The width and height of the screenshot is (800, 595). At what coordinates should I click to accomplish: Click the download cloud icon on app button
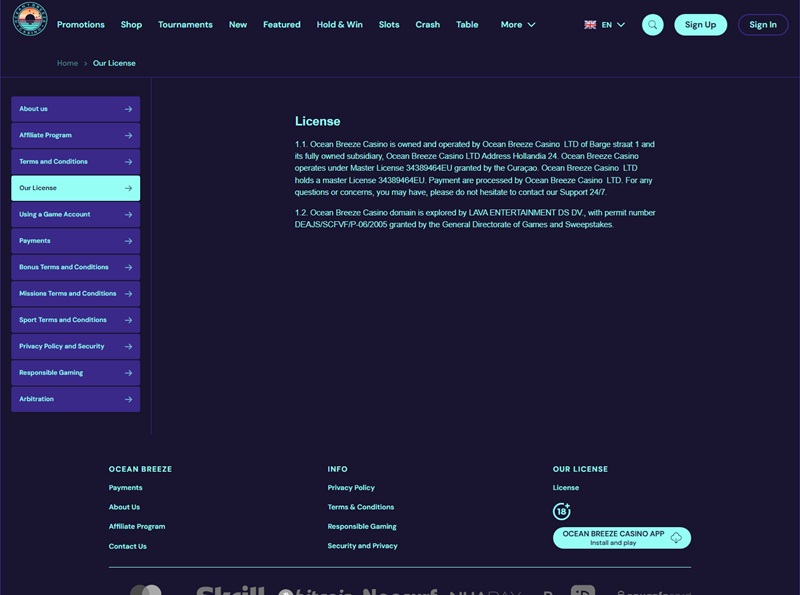point(676,538)
